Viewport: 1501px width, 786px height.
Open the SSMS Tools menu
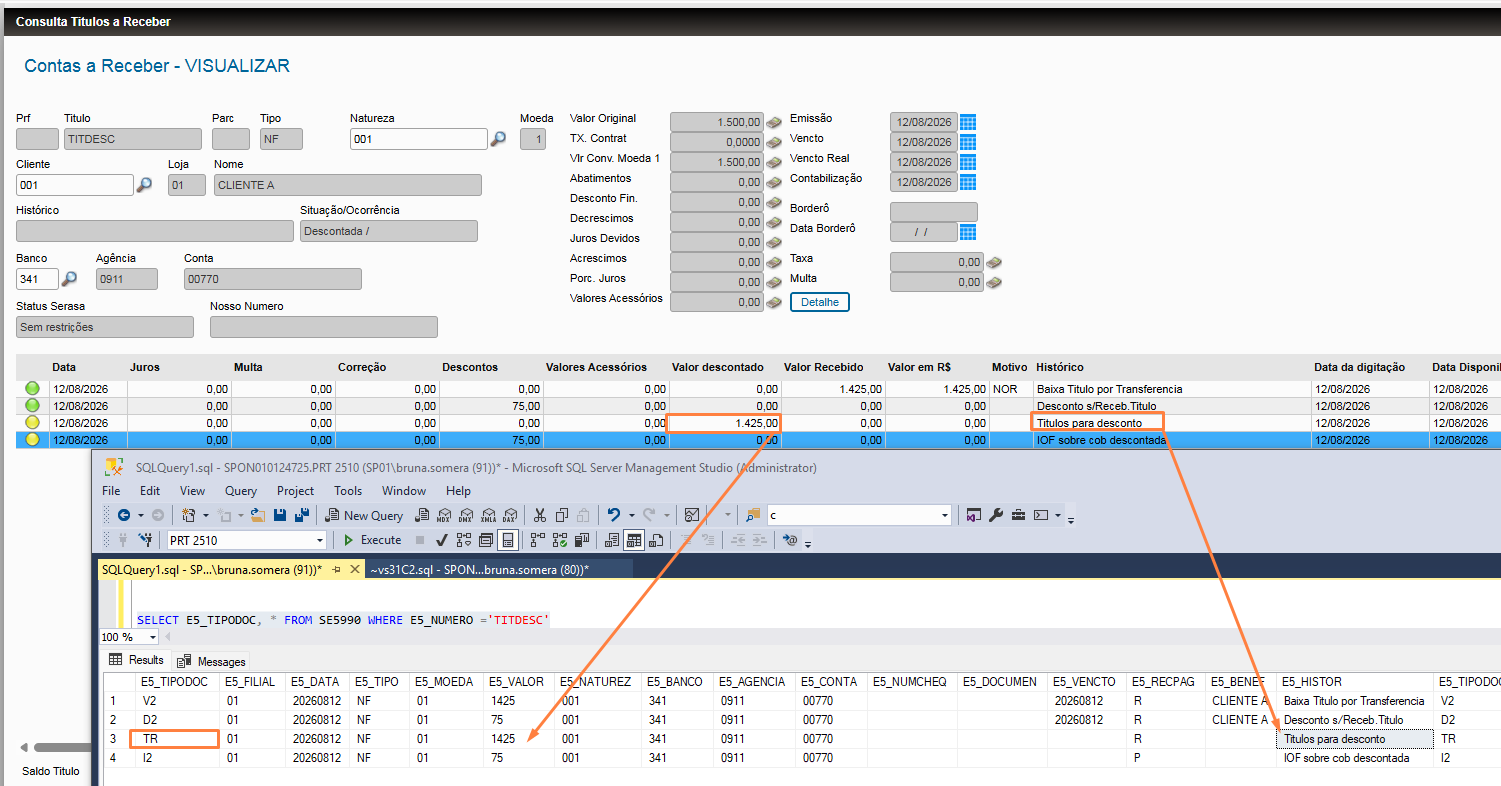[x=348, y=491]
